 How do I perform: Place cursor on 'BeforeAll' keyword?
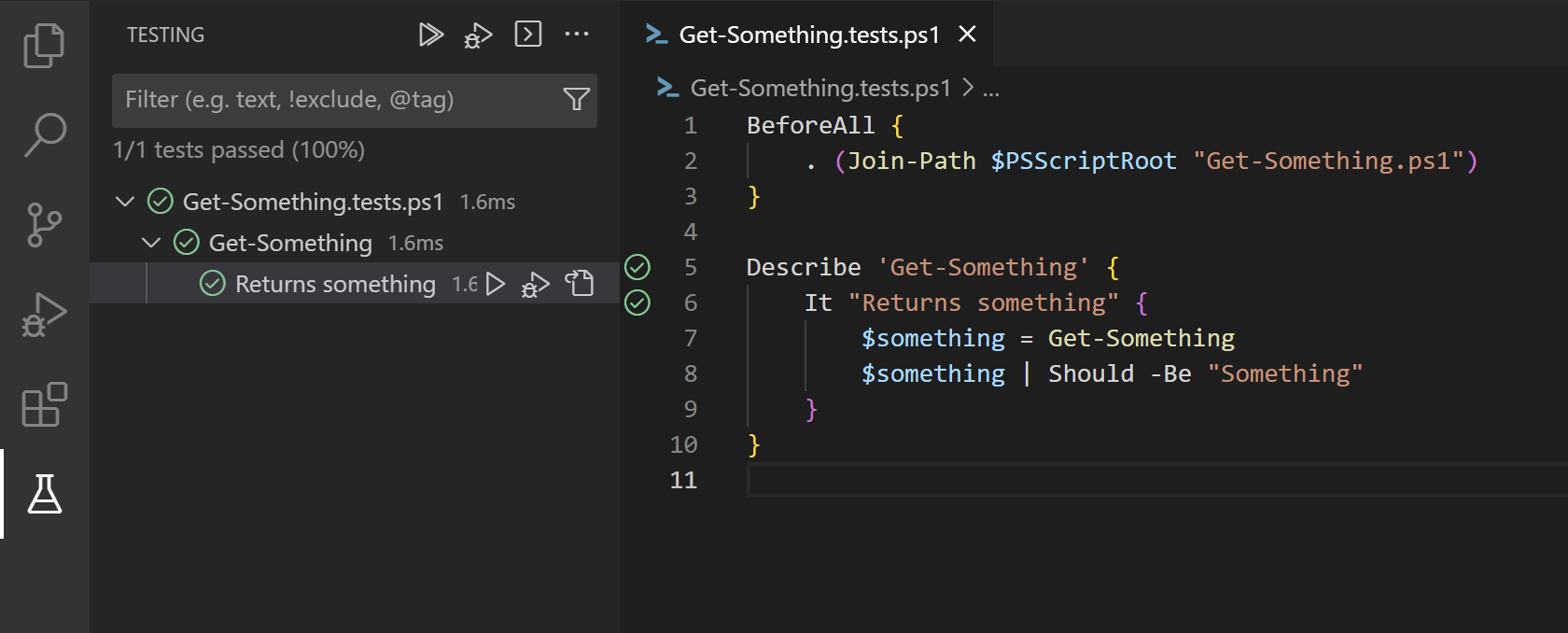point(811,125)
